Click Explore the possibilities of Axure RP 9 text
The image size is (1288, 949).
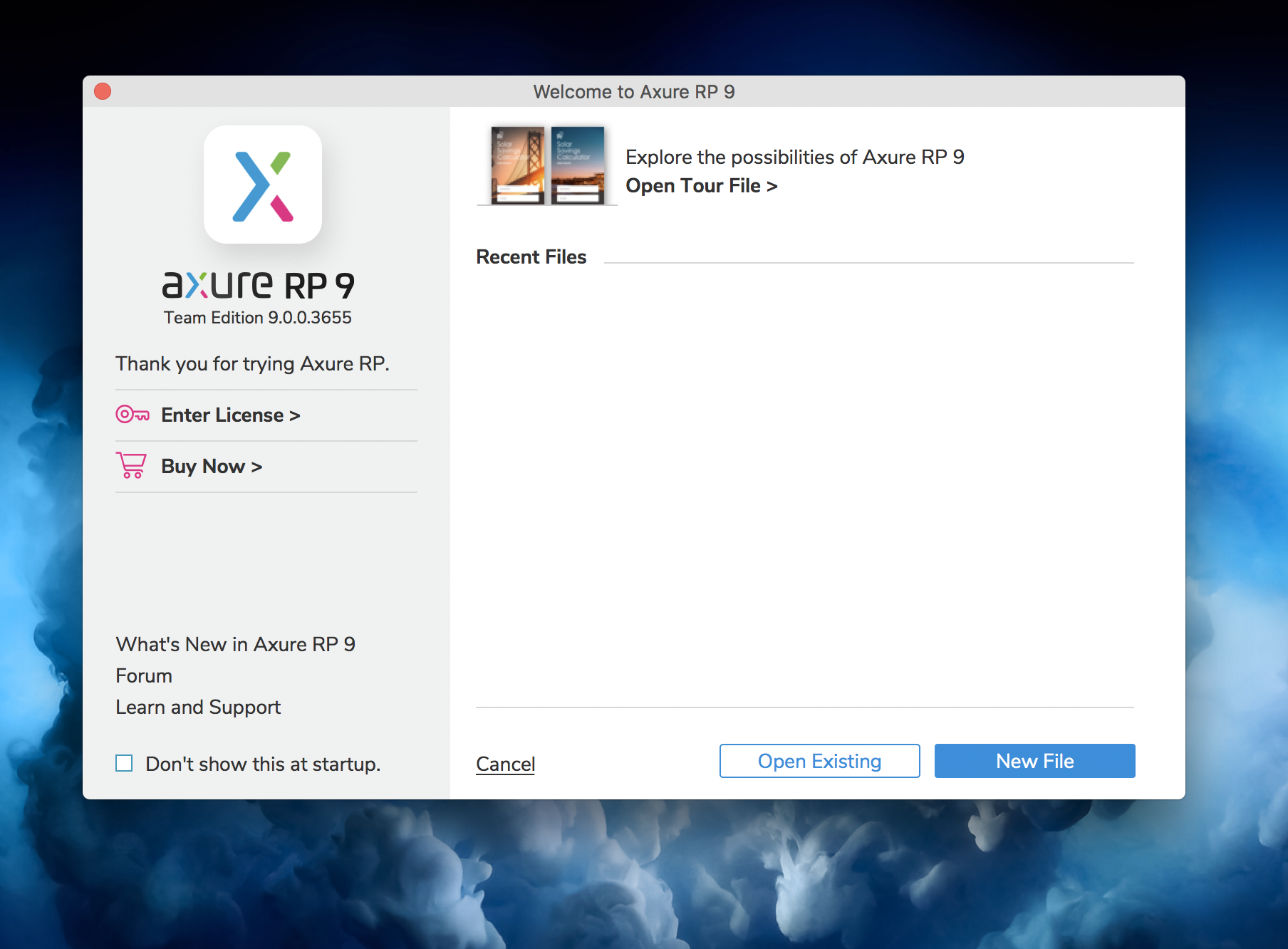pos(795,157)
